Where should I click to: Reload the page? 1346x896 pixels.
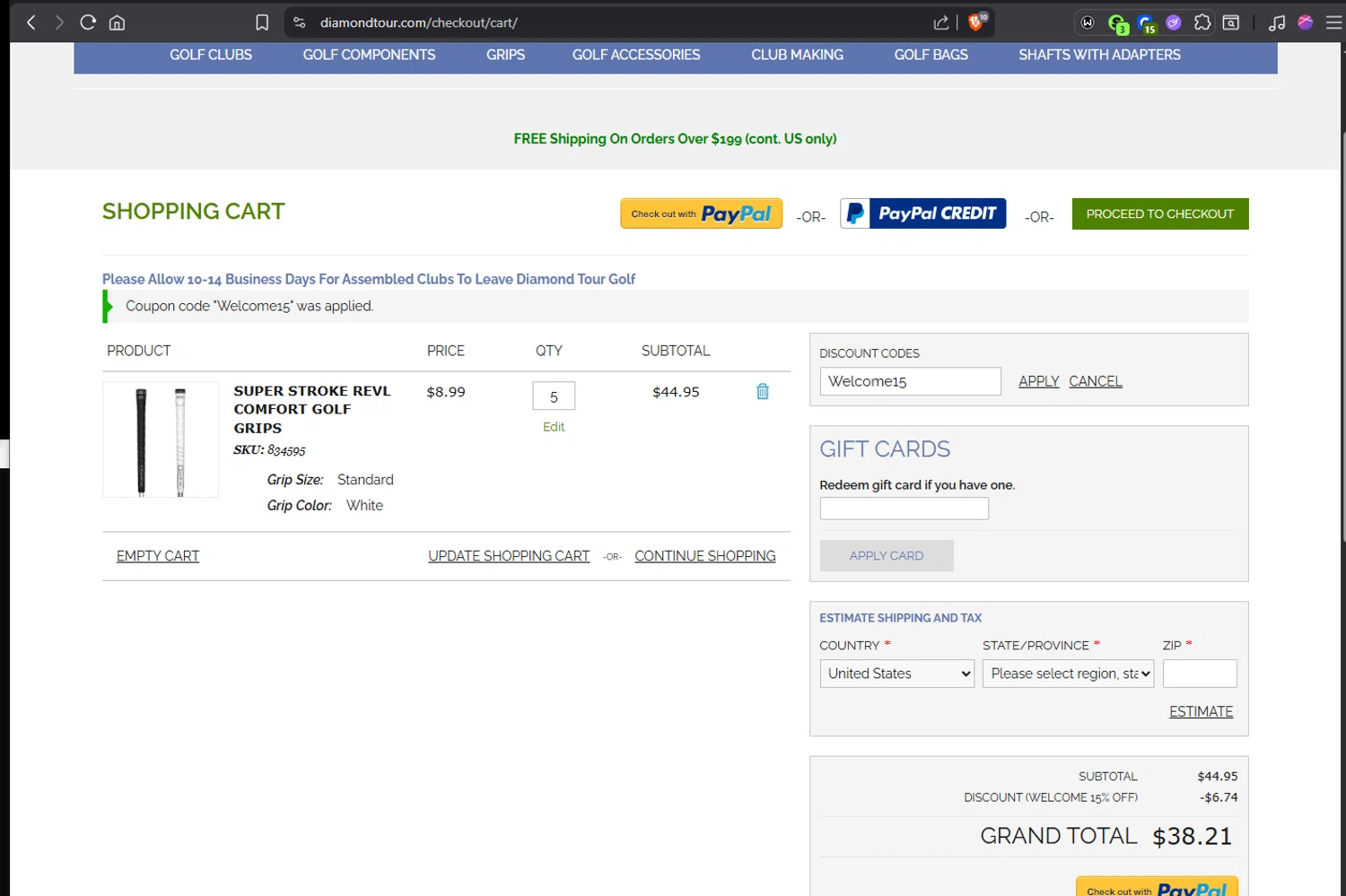(x=88, y=22)
